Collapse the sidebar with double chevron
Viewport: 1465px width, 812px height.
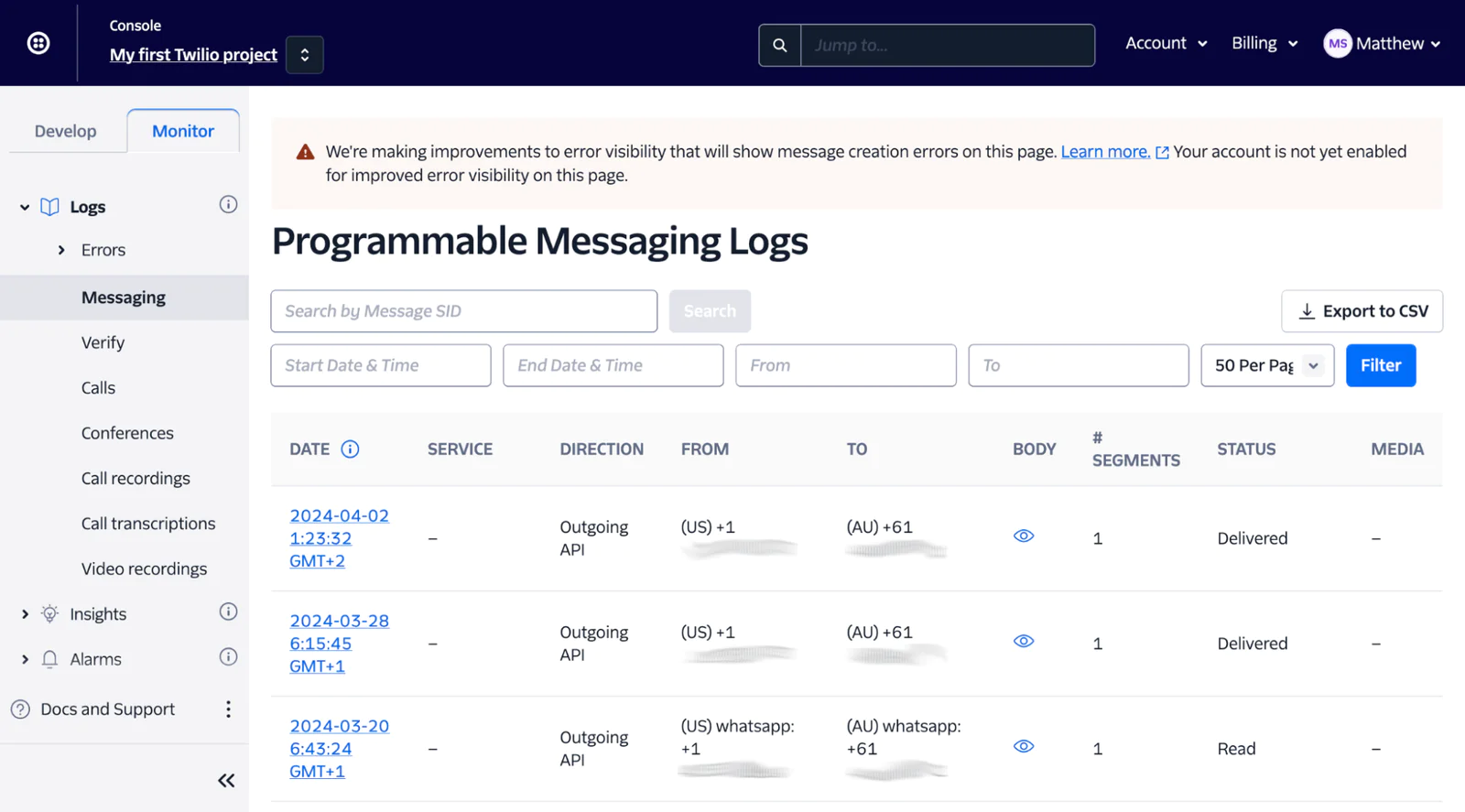coord(226,781)
